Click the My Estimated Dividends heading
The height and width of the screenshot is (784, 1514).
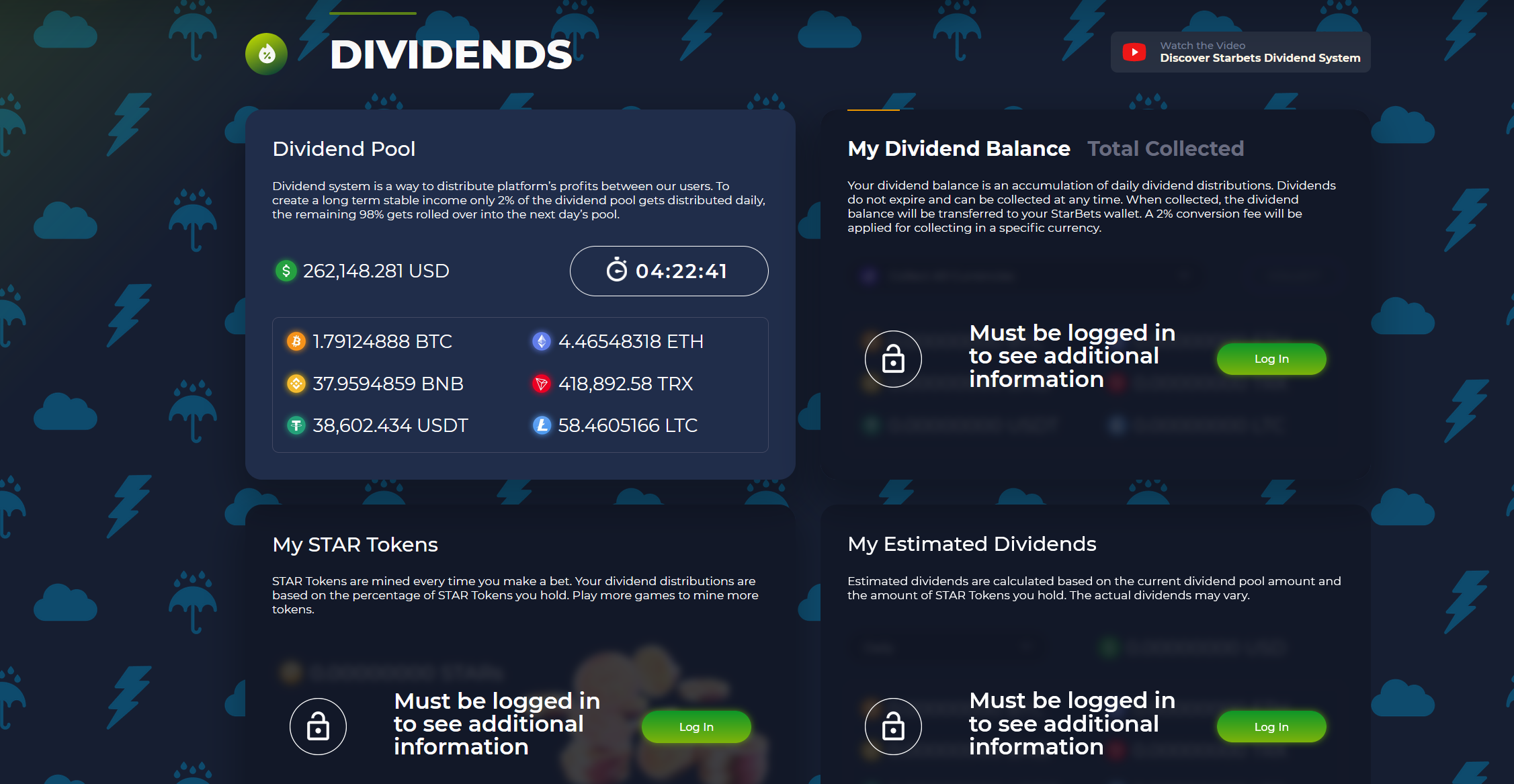[972, 543]
